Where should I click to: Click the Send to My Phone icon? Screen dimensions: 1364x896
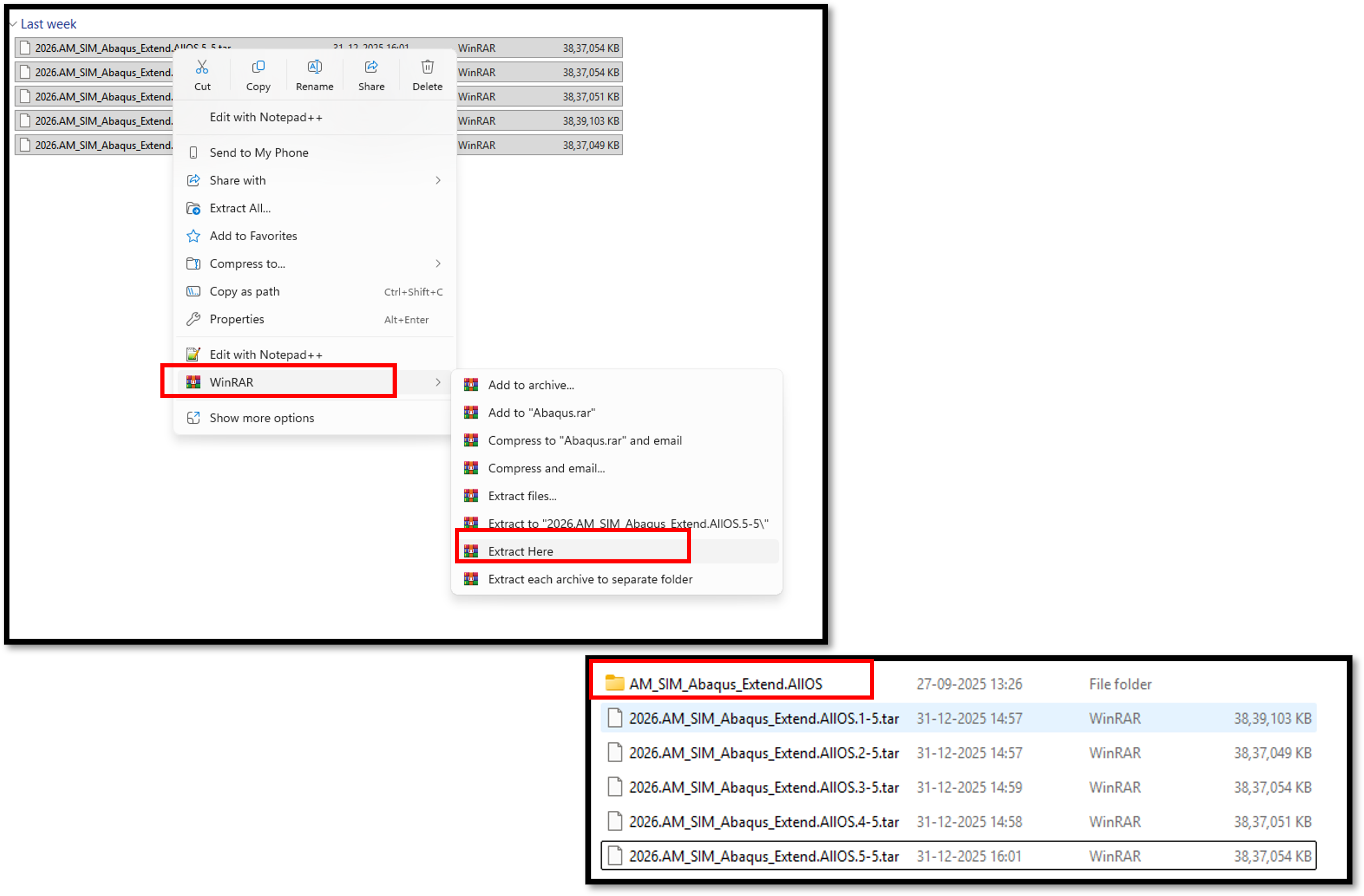[194, 153]
